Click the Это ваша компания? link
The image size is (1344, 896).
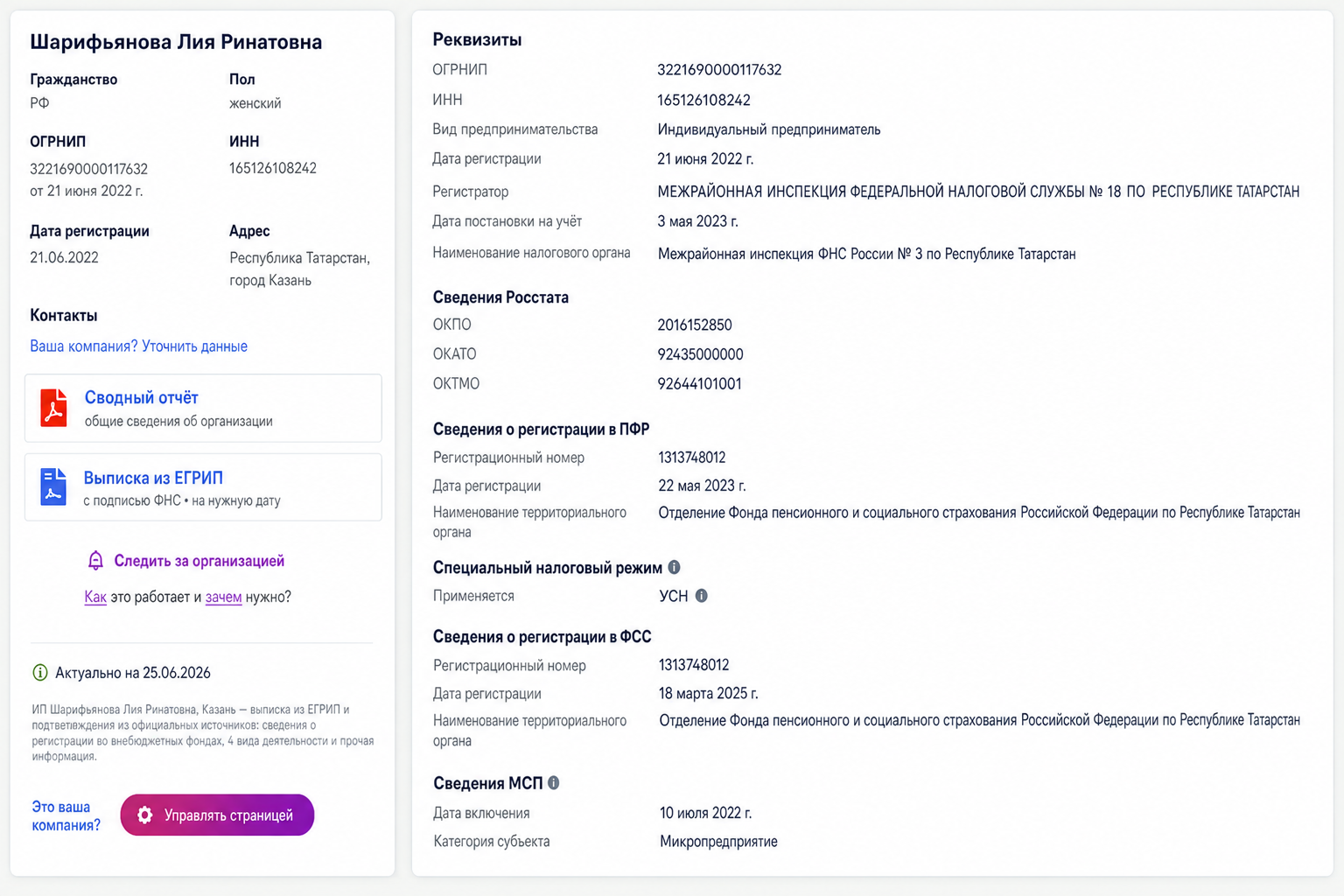pyautogui.click(x=66, y=815)
